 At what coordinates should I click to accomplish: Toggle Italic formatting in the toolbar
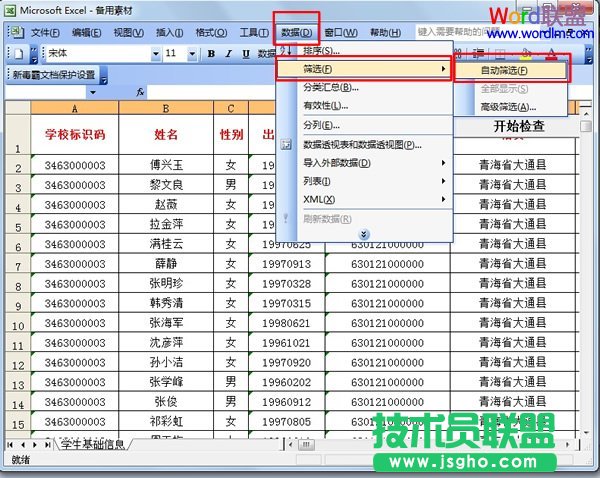click(228, 53)
